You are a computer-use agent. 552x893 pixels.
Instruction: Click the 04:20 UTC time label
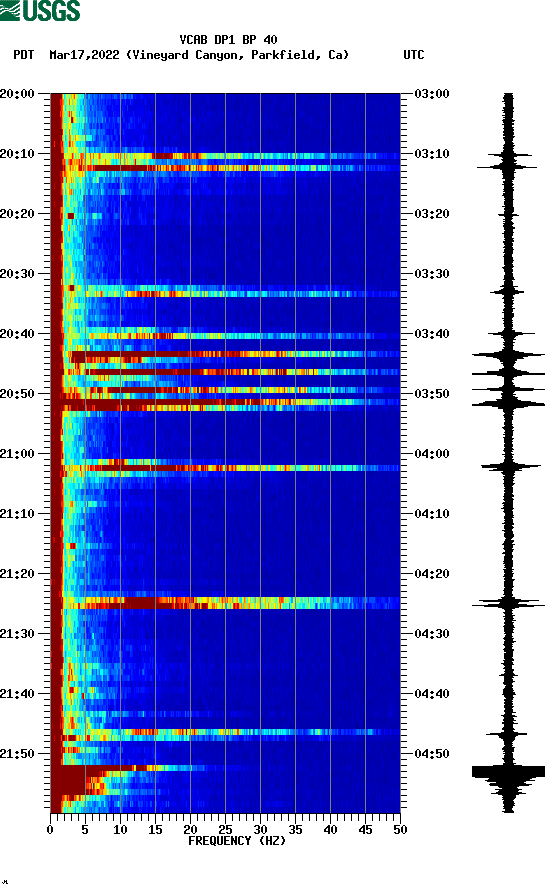(x=432, y=574)
